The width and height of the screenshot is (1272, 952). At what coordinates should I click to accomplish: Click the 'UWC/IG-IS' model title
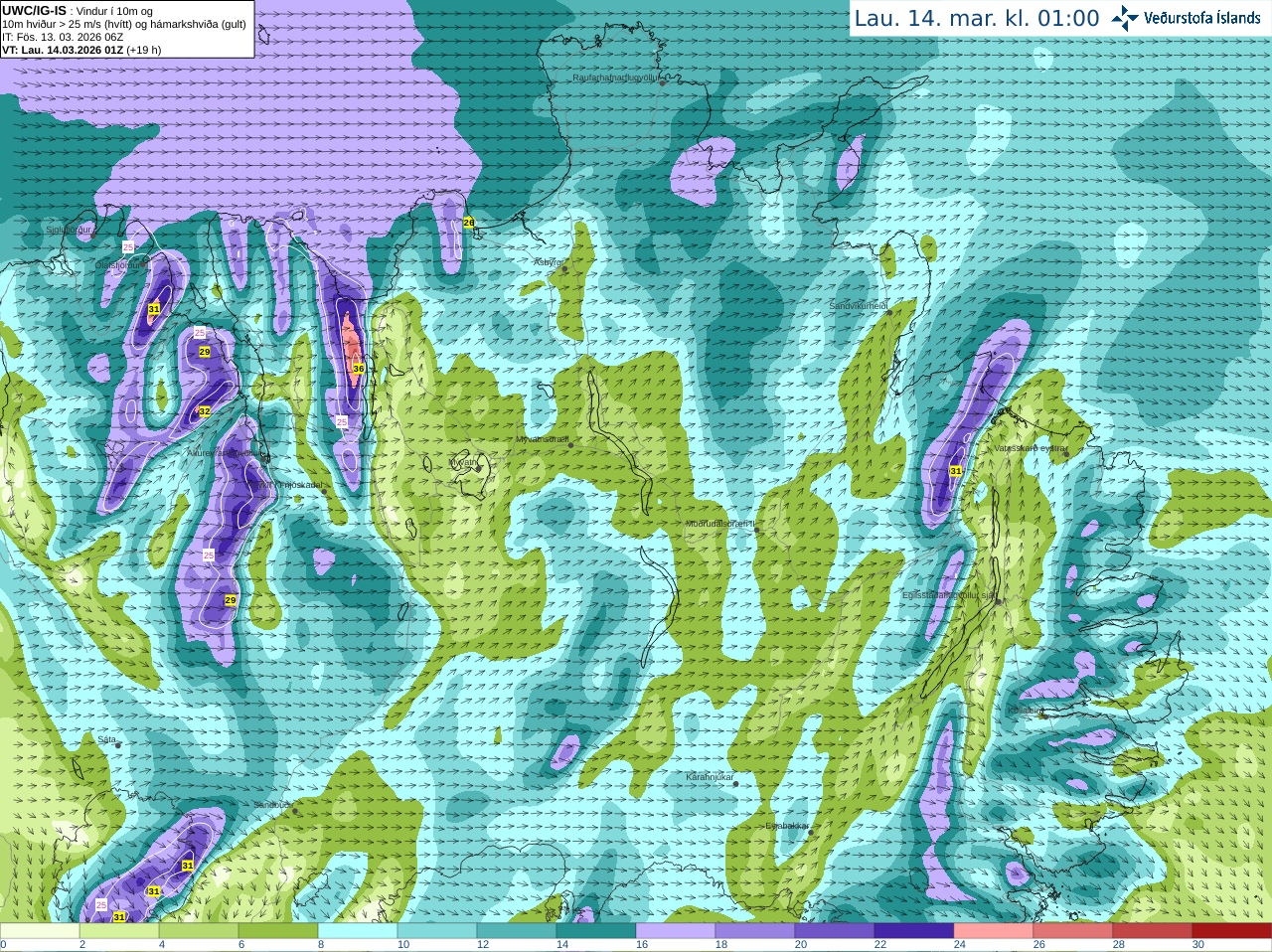tap(34, 11)
